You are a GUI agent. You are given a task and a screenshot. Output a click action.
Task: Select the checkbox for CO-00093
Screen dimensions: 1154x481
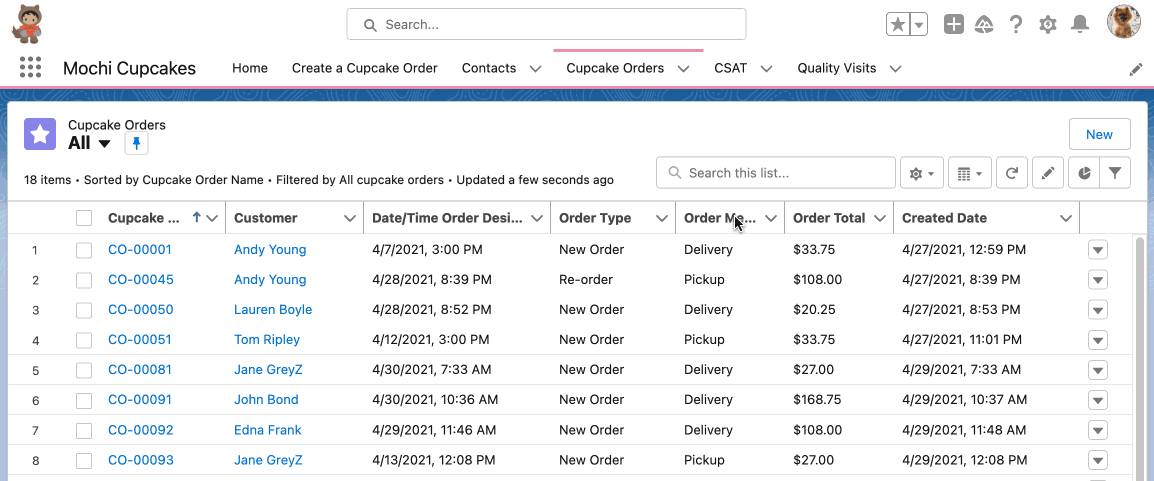84,460
